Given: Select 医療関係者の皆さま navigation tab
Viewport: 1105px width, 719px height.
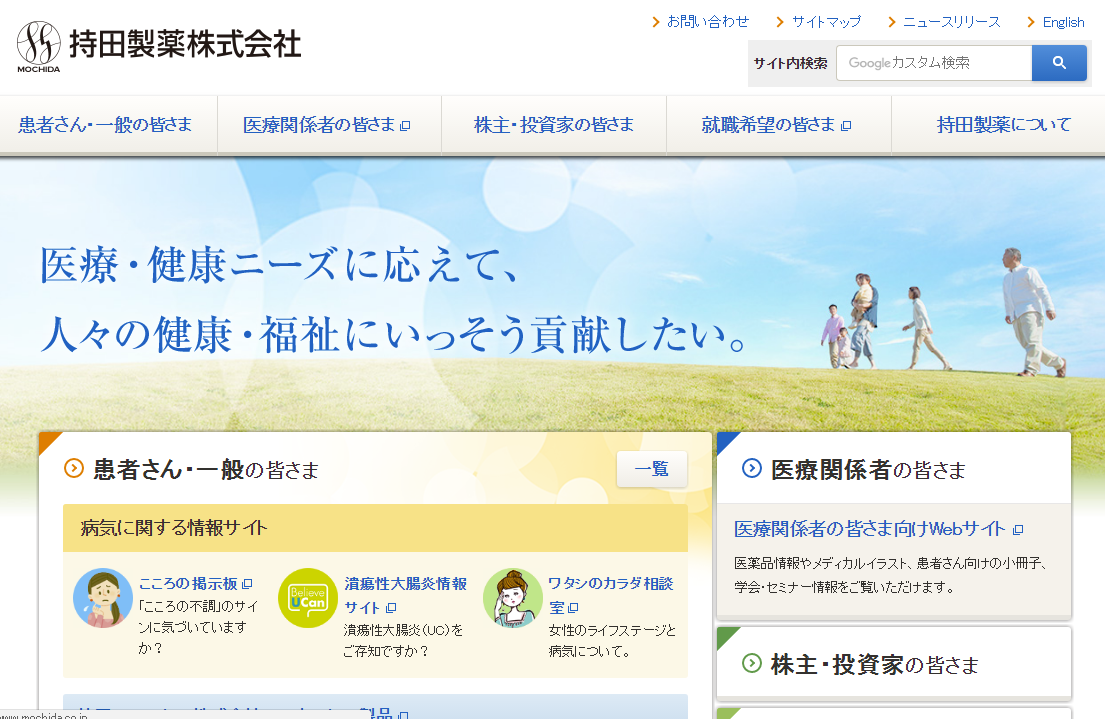Looking at the screenshot, I should click(x=329, y=125).
